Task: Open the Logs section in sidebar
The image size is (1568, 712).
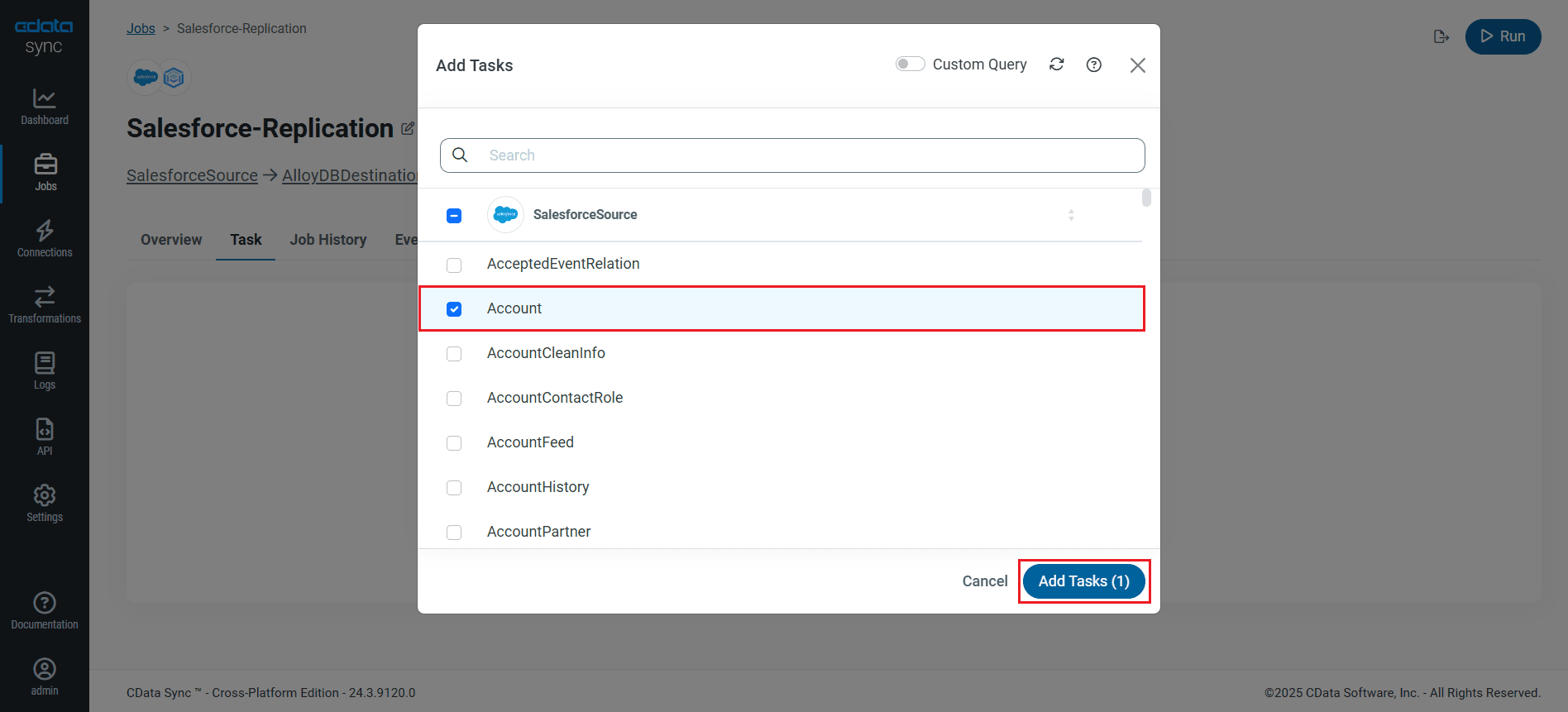Action: (x=45, y=371)
